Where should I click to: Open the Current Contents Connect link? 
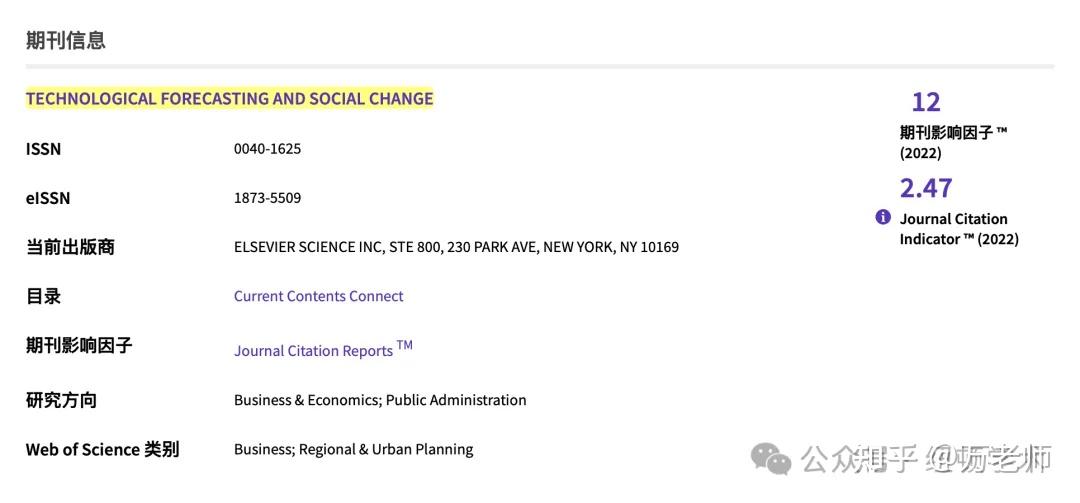click(x=318, y=296)
